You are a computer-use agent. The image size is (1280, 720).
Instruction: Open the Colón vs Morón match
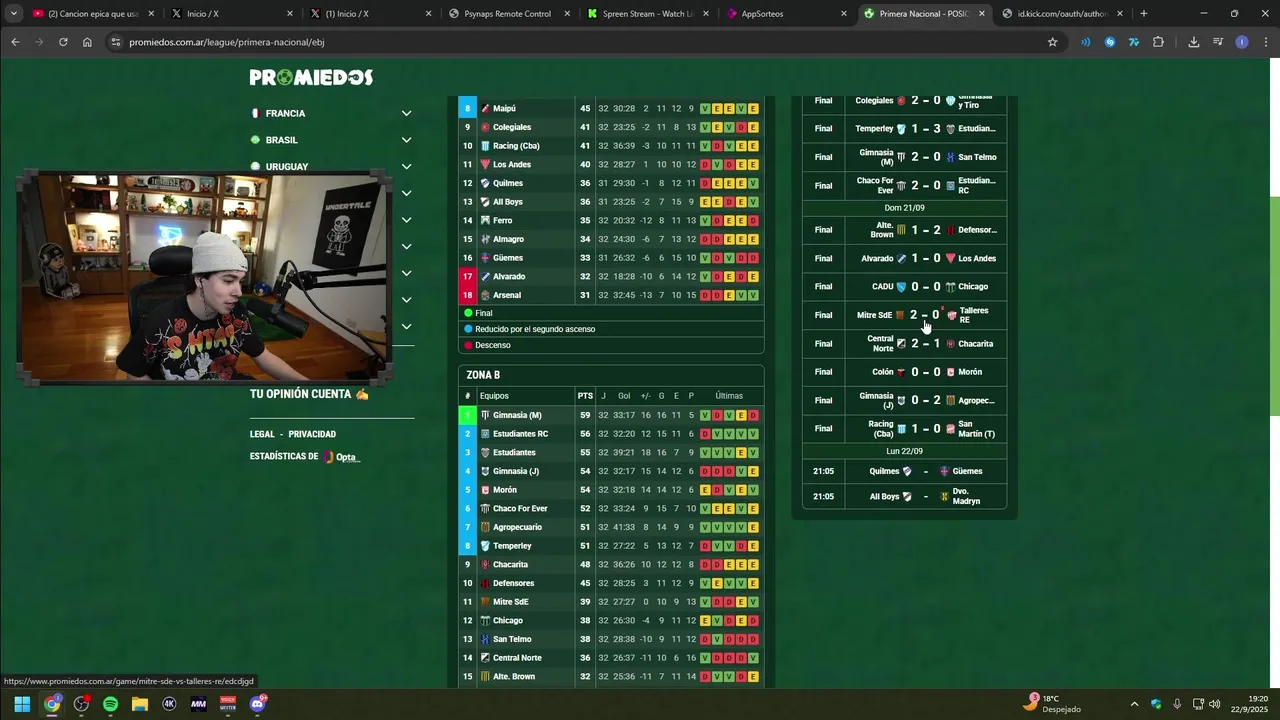pyautogui.click(x=904, y=372)
